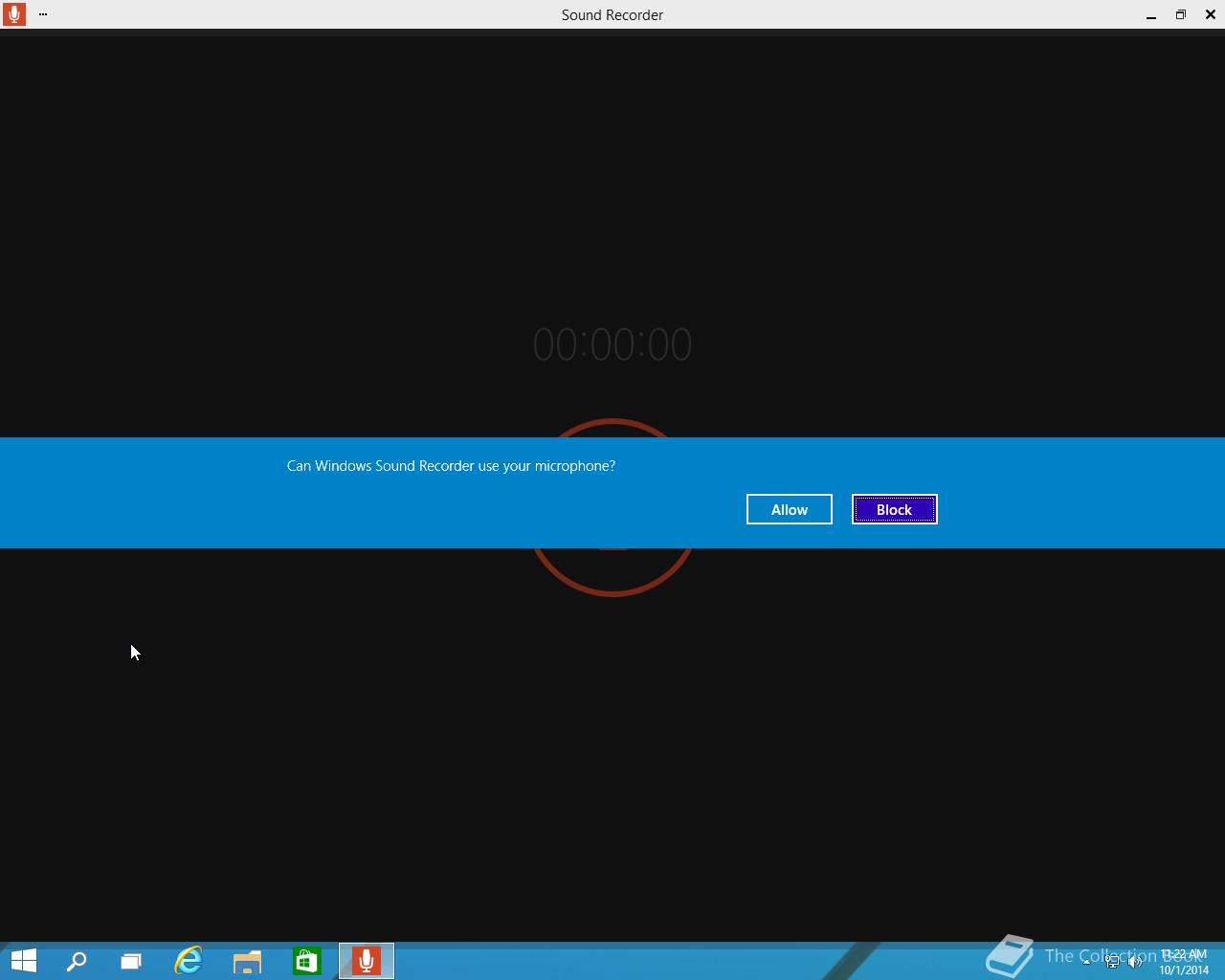Minimize the Sound Recorder window

coord(1151,14)
